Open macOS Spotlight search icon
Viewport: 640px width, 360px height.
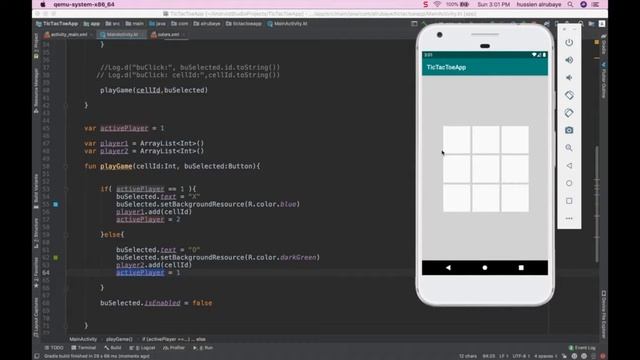point(570,4)
